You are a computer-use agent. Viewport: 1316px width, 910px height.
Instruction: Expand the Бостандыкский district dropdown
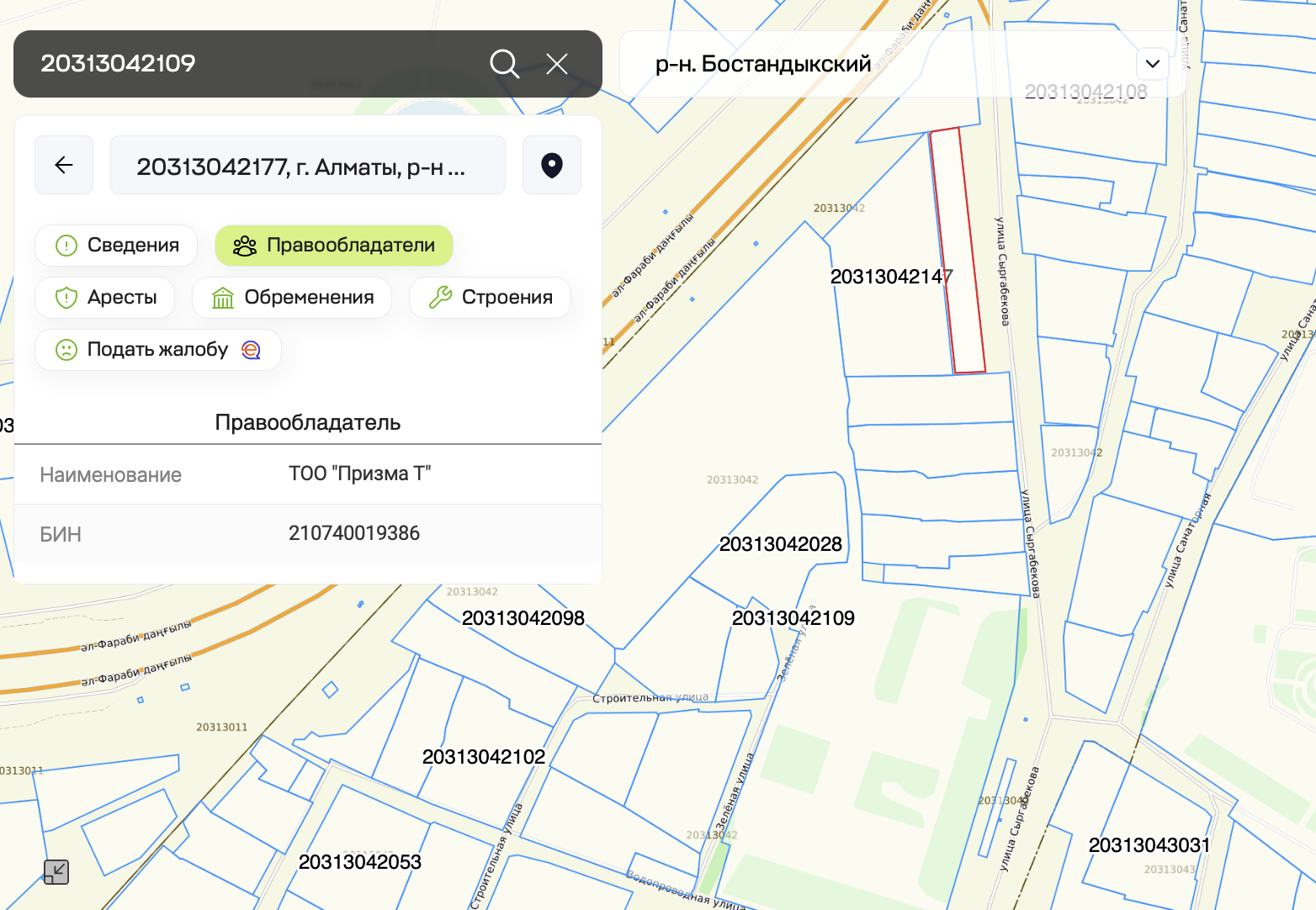click(1152, 64)
